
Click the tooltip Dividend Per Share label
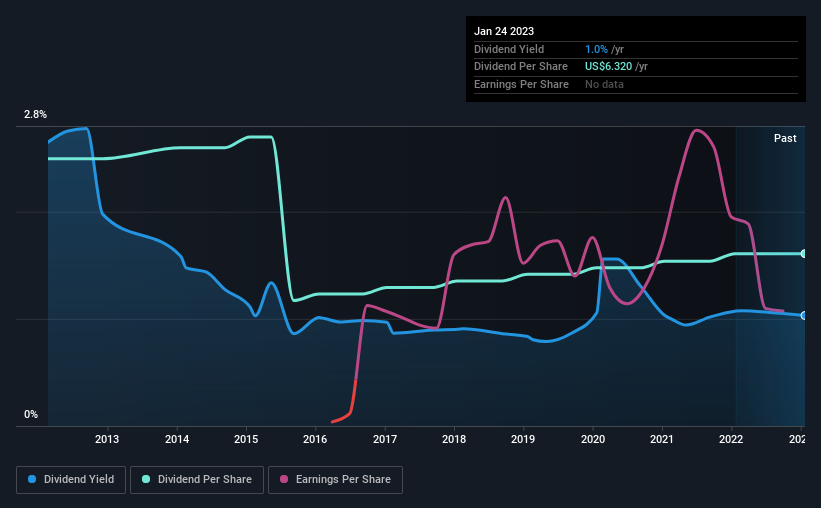coord(520,67)
